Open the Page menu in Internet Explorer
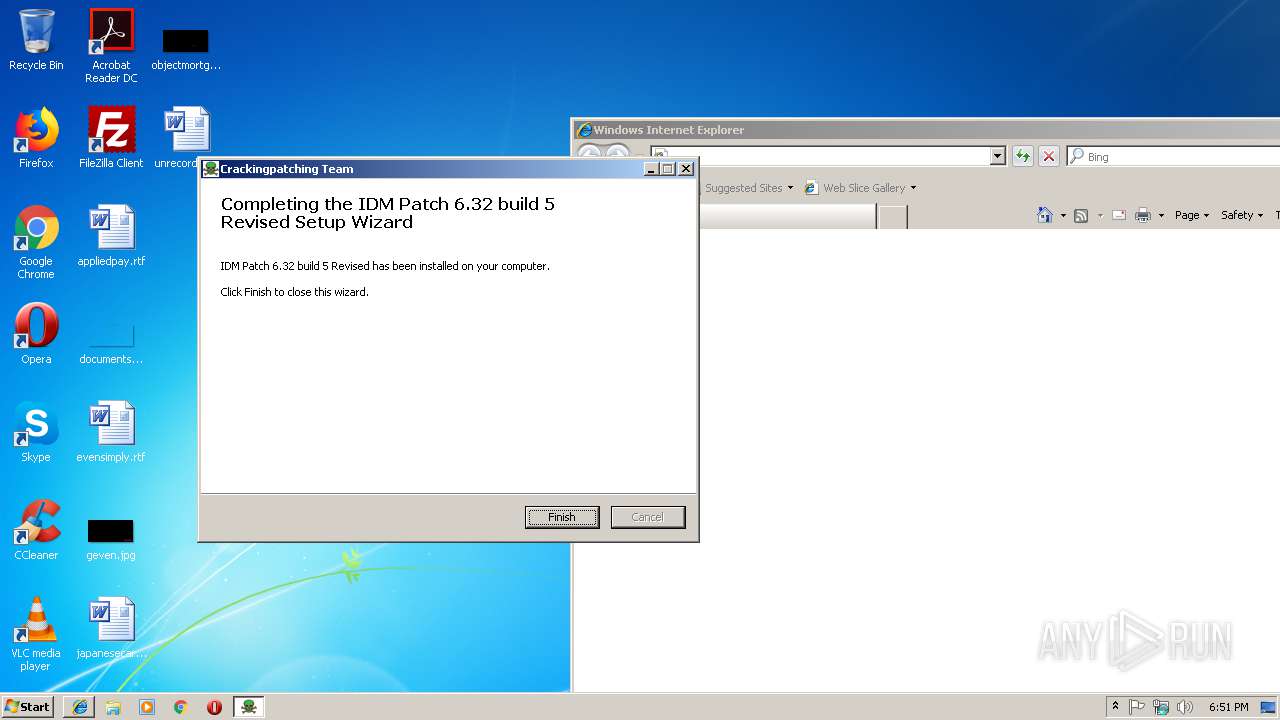The width and height of the screenshot is (1280, 720). [x=1192, y=215]
